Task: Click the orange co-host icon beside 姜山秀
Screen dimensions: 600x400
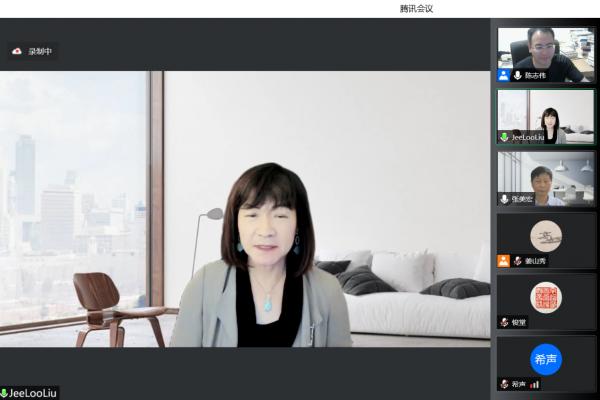Action: pos(504,260)
